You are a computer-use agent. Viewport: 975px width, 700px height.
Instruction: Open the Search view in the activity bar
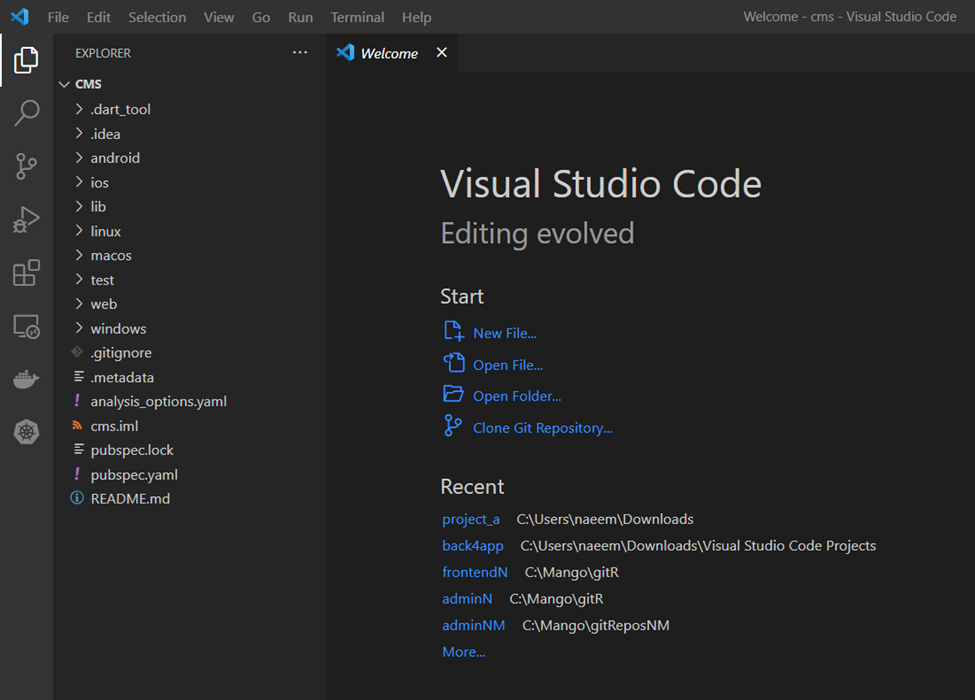coord(26,113)
